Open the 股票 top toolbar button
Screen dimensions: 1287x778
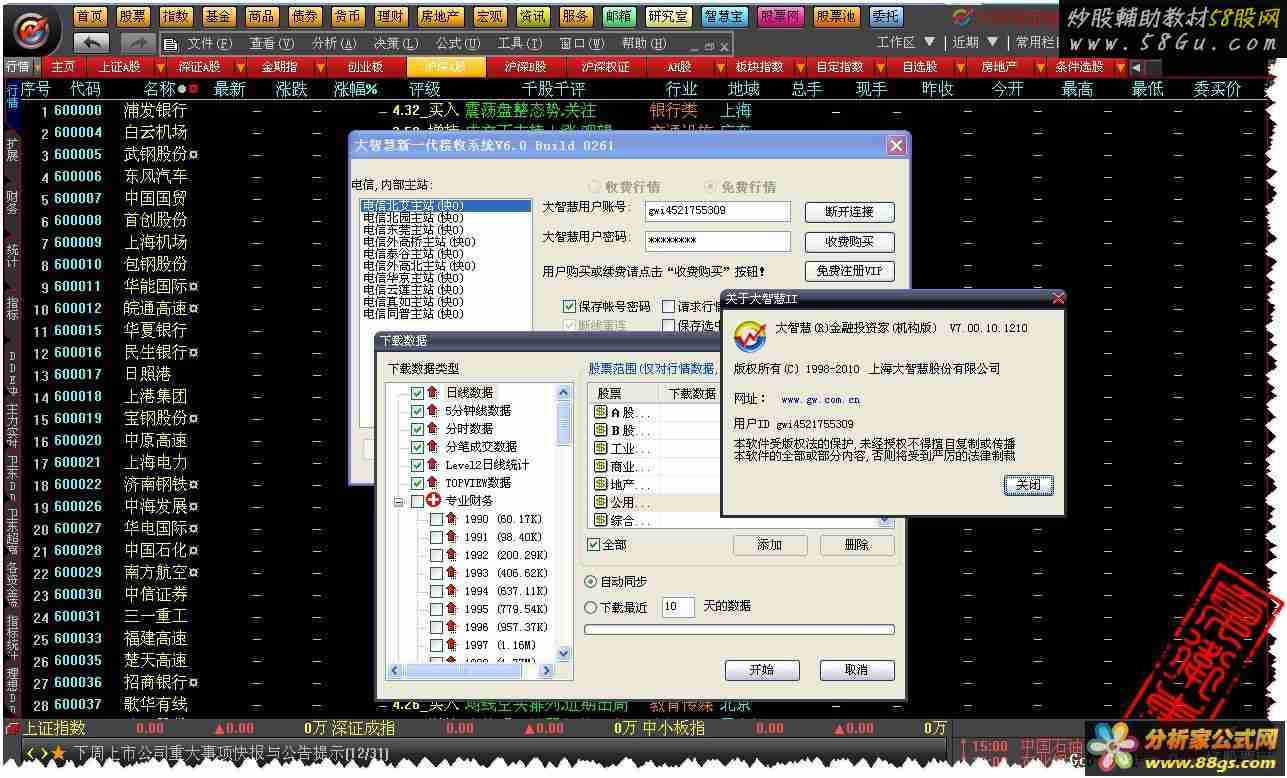pos(133,16)
